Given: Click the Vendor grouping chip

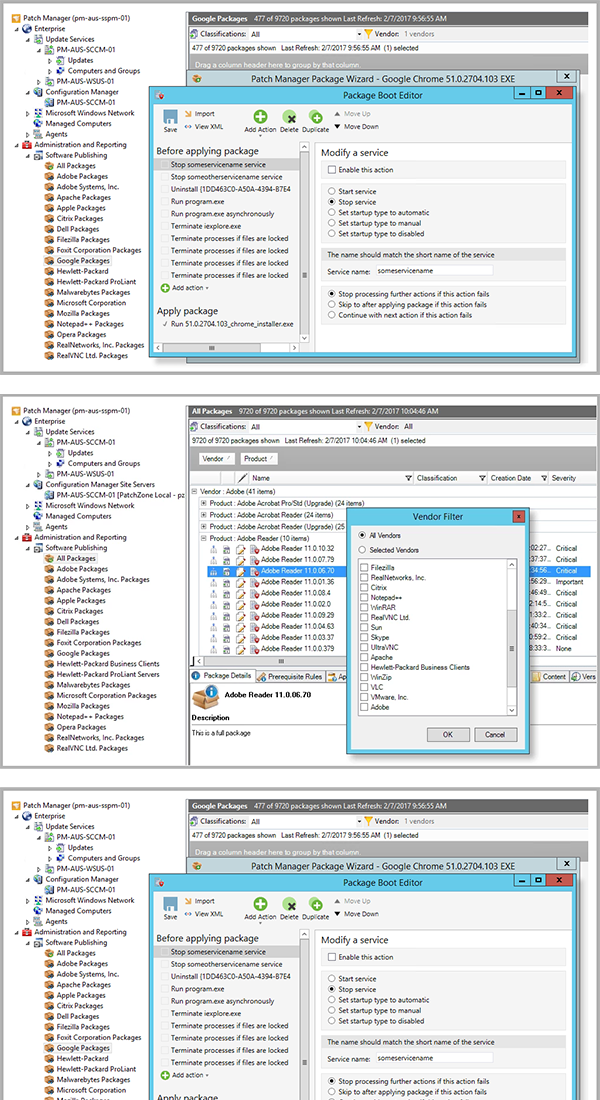Looking at the screenshot, I should pos(216,459).
